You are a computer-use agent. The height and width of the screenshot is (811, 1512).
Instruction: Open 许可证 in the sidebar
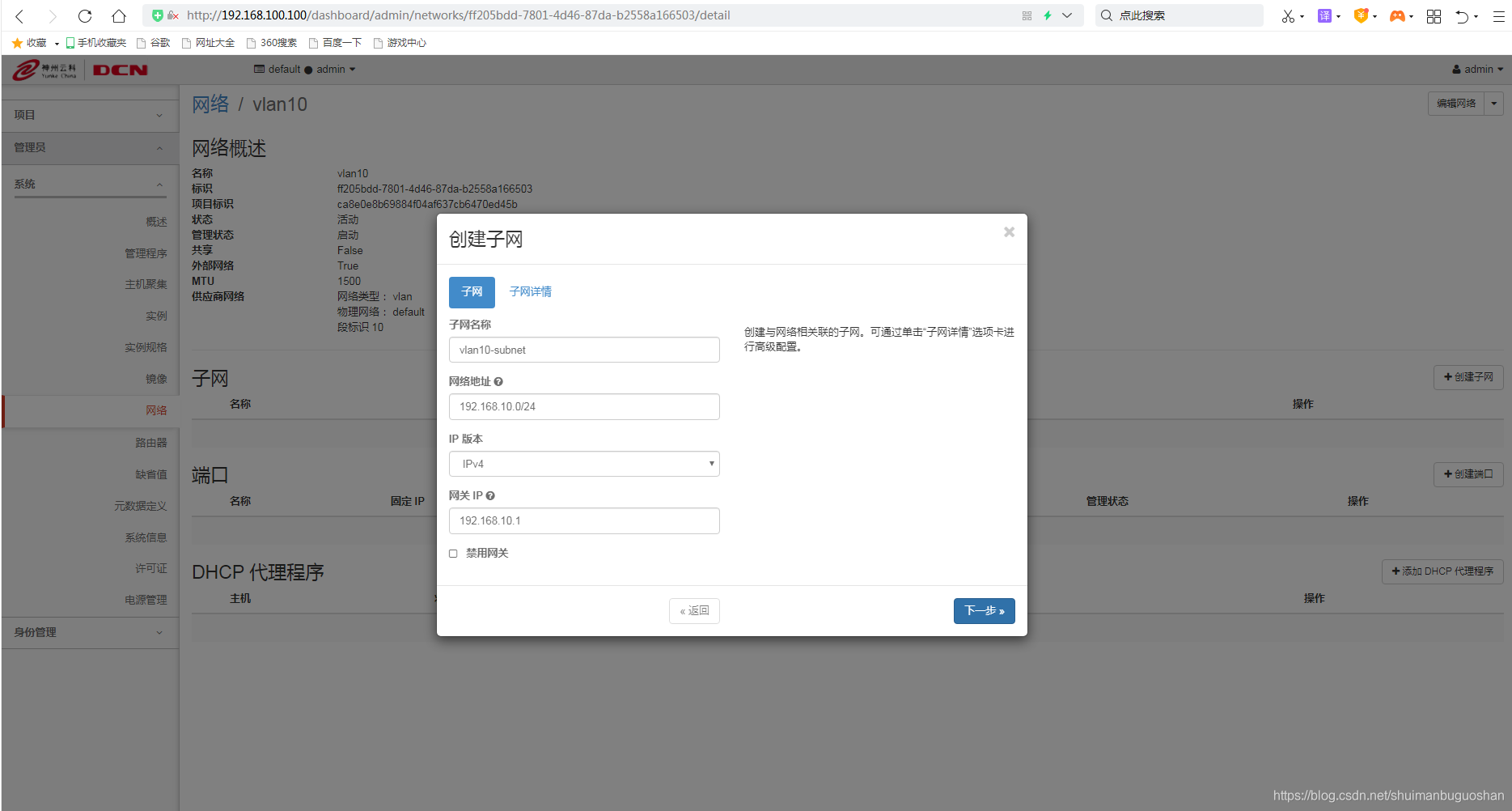151,569
